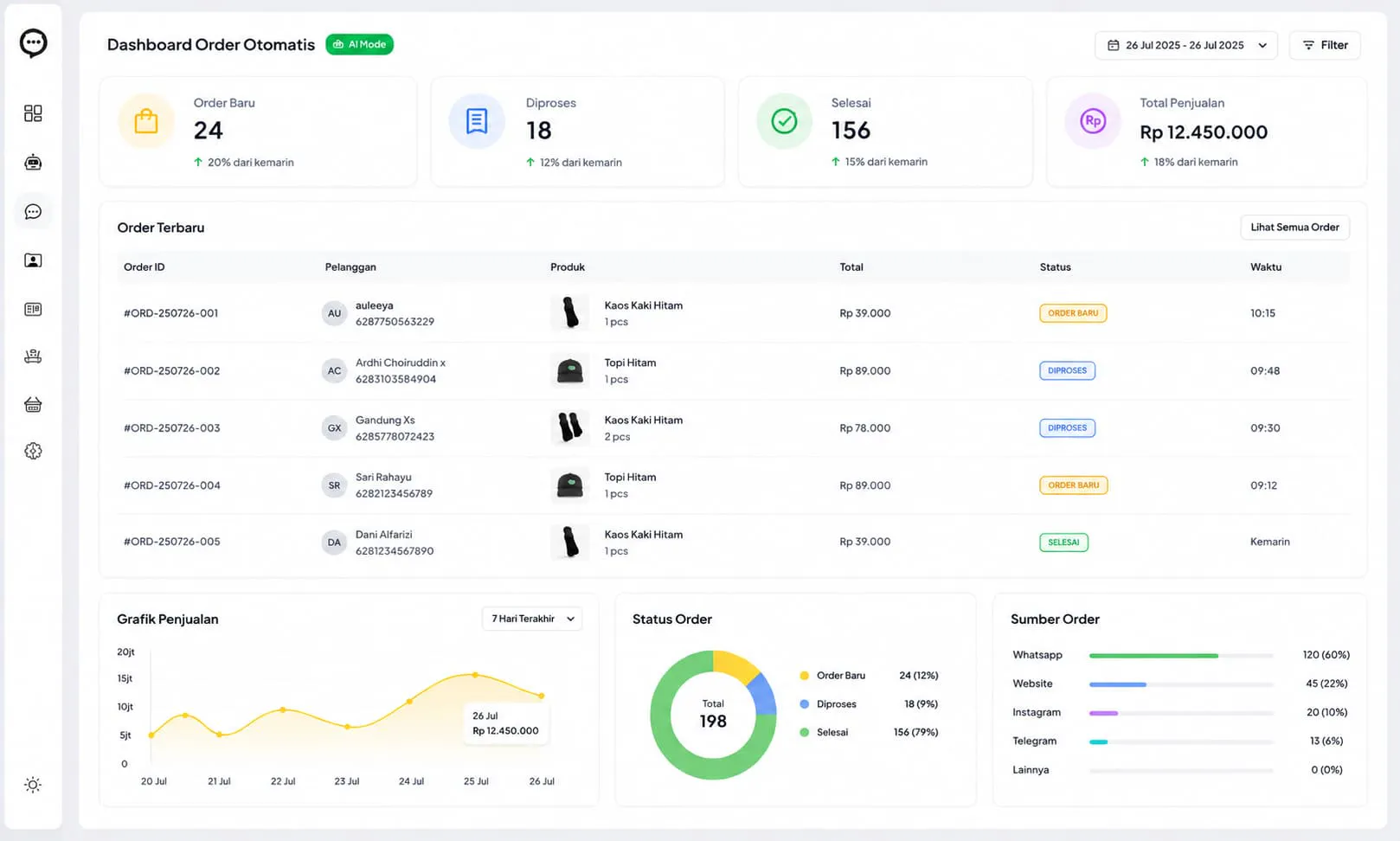Click the 26 Jul data point on chart
The width and height of the screenshot is (1400, 841).
pos(542,696)
